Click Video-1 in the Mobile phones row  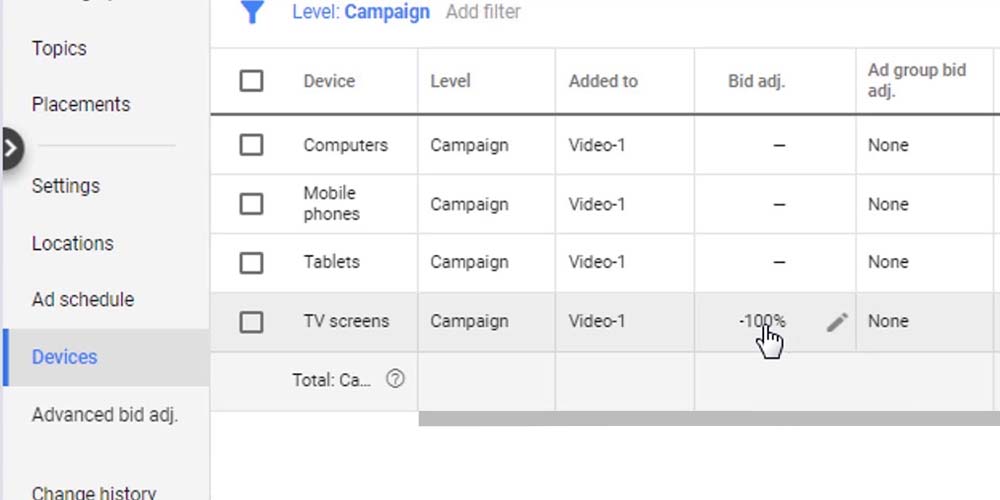point(597,204)
